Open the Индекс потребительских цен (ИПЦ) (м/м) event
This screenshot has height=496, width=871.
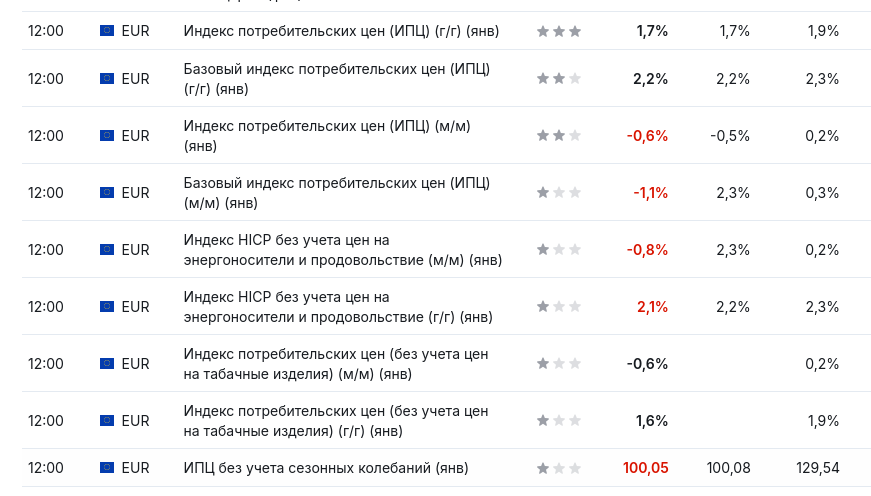click(x=327, y=136)
